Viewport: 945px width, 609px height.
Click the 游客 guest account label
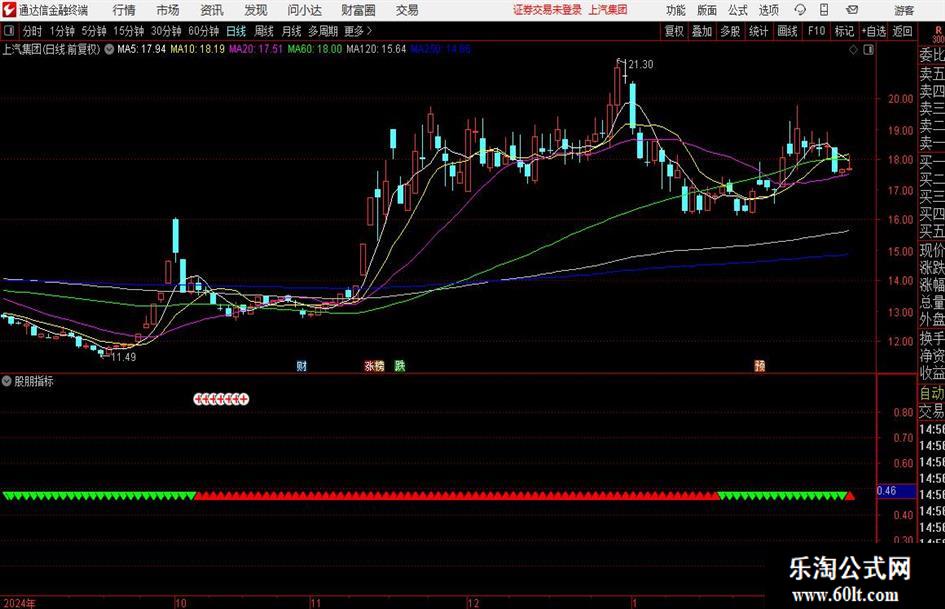click(903, 10)
